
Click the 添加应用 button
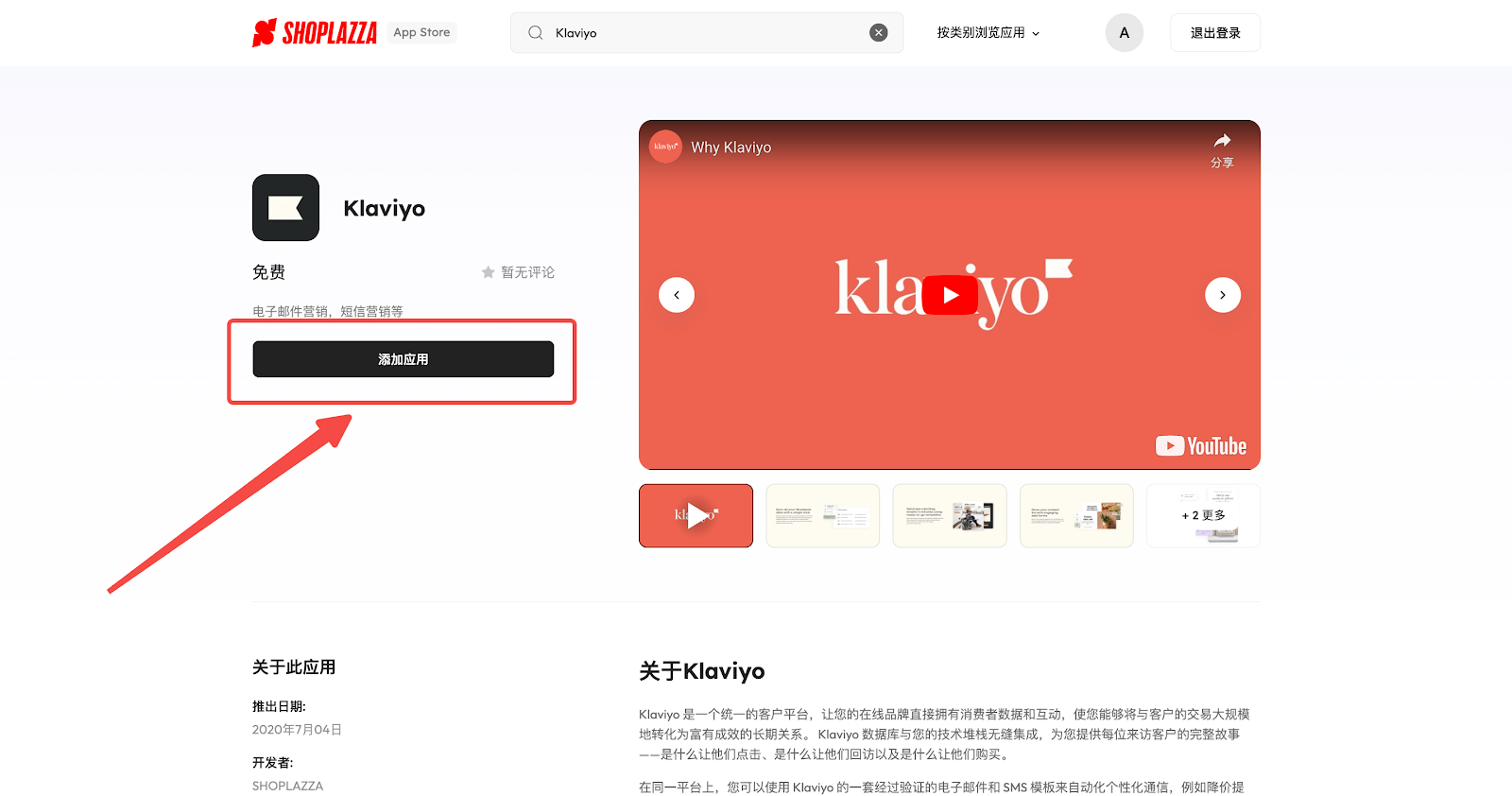404,359
